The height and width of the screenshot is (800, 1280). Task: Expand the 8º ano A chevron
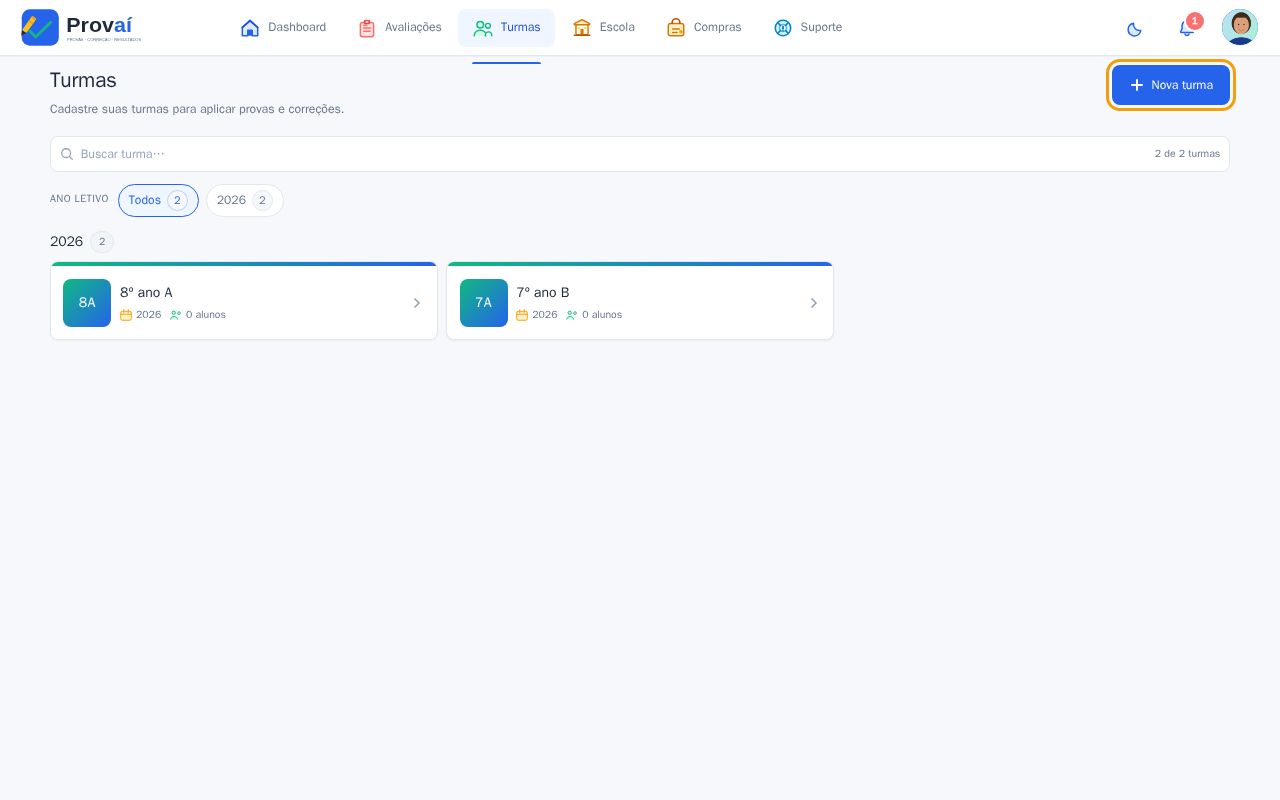coord(417,303)
